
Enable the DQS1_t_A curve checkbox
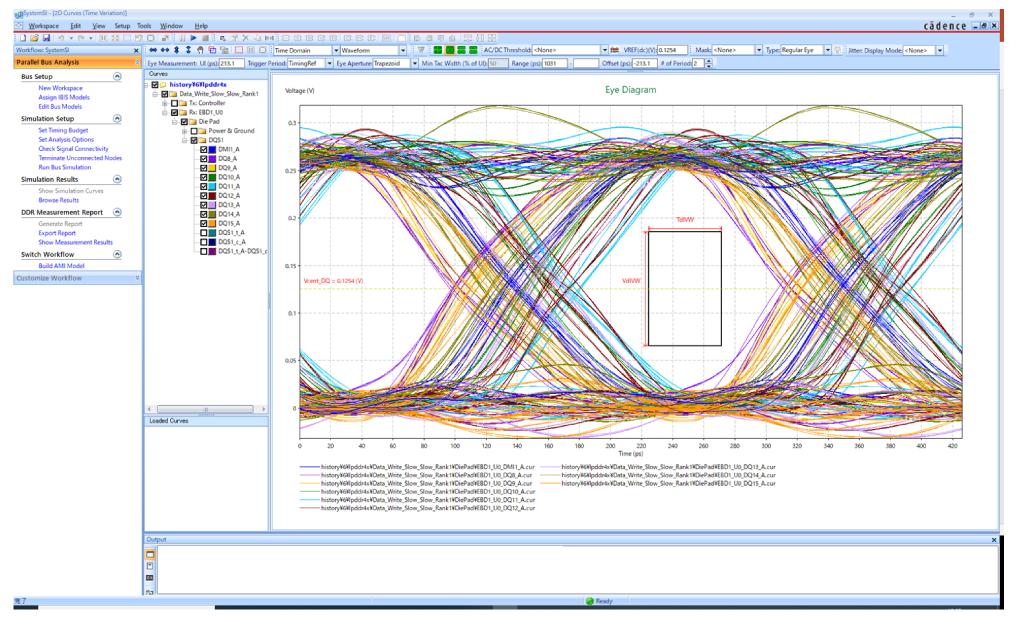(x=204, y=232)
